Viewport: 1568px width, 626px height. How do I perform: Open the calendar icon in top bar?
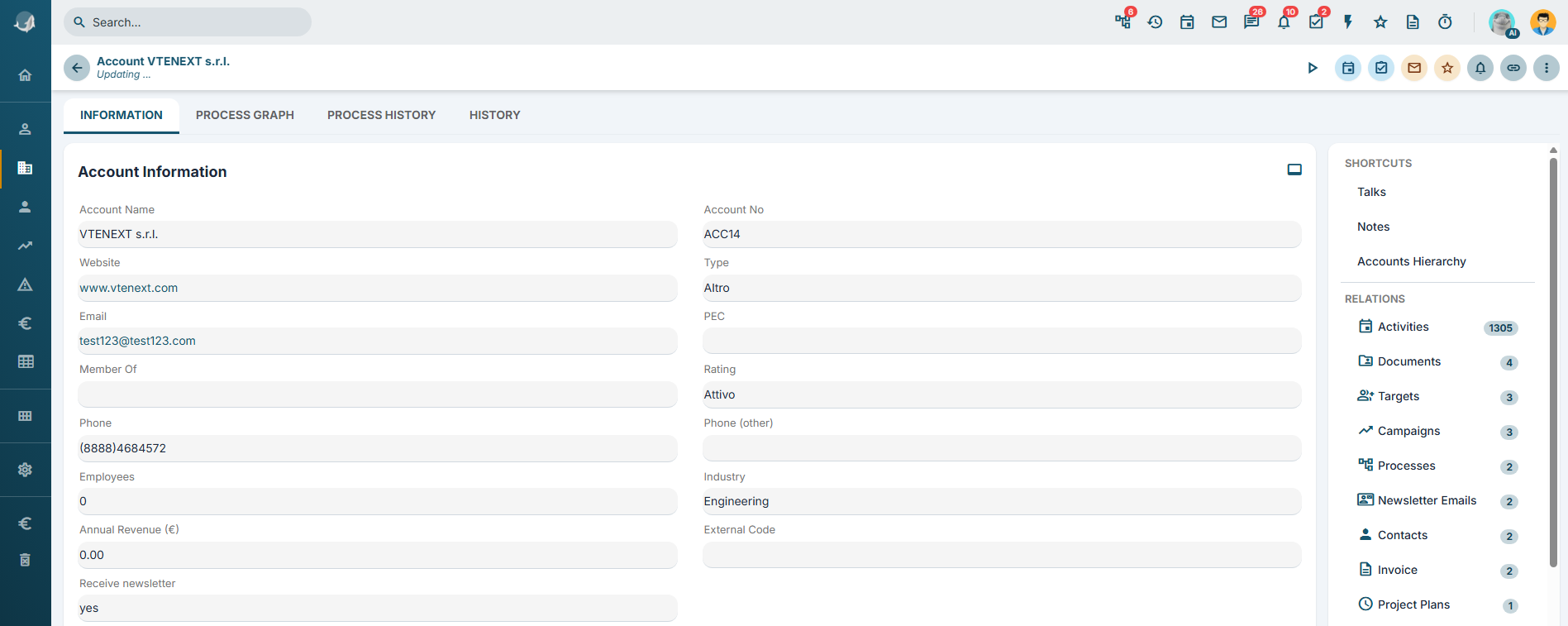coord(1187,22)
